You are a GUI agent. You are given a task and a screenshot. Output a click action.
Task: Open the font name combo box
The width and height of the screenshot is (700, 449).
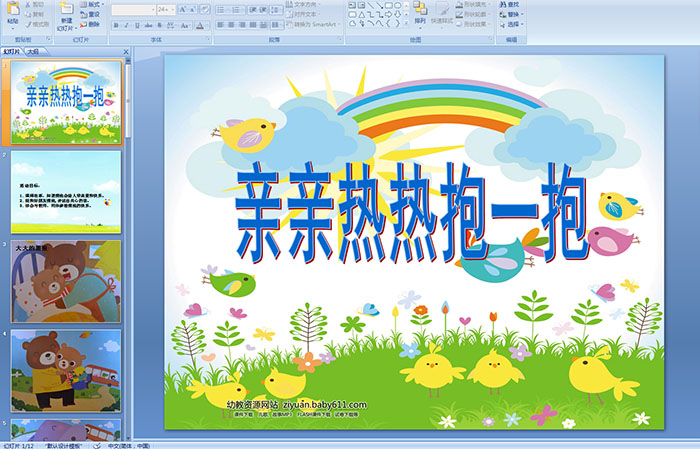coord(133,9)
